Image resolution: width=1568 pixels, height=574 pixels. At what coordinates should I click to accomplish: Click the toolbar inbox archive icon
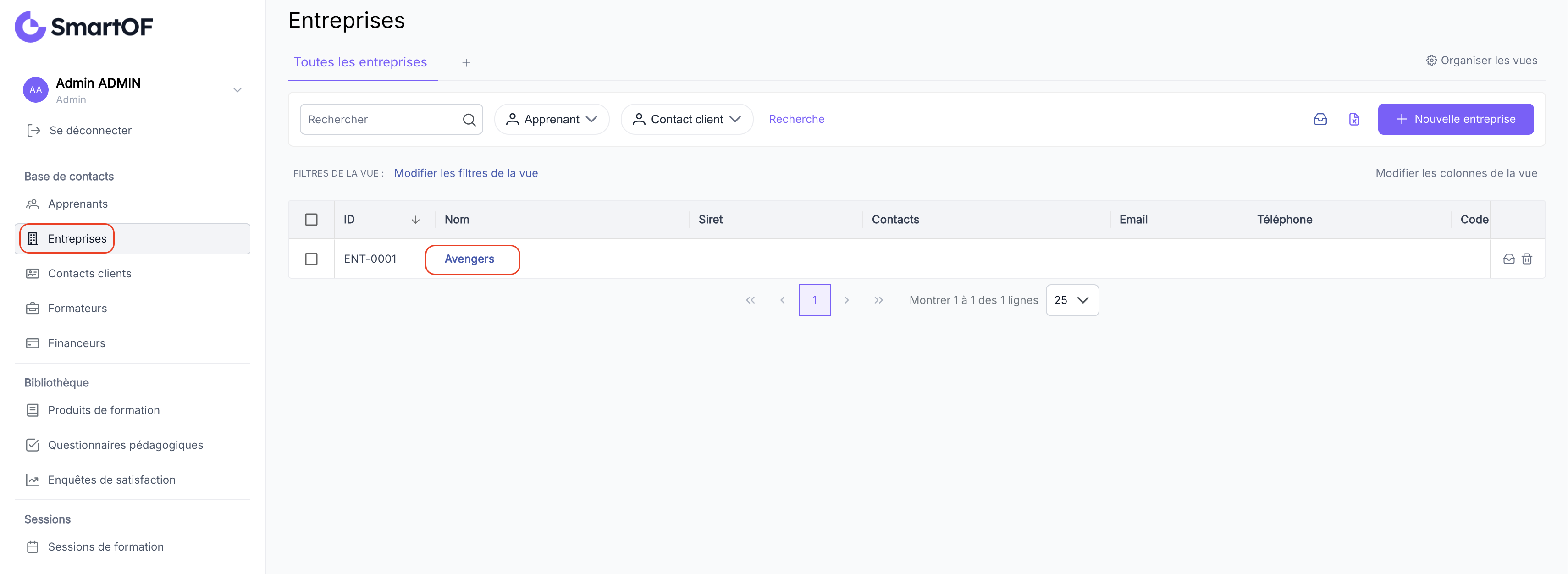click(1320, 119)
